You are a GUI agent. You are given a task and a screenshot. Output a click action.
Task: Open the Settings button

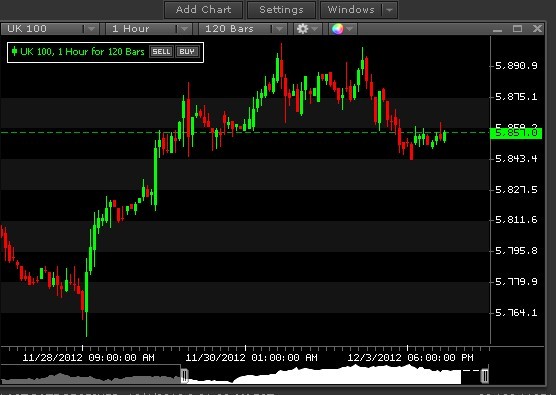[x=281, y=10]
